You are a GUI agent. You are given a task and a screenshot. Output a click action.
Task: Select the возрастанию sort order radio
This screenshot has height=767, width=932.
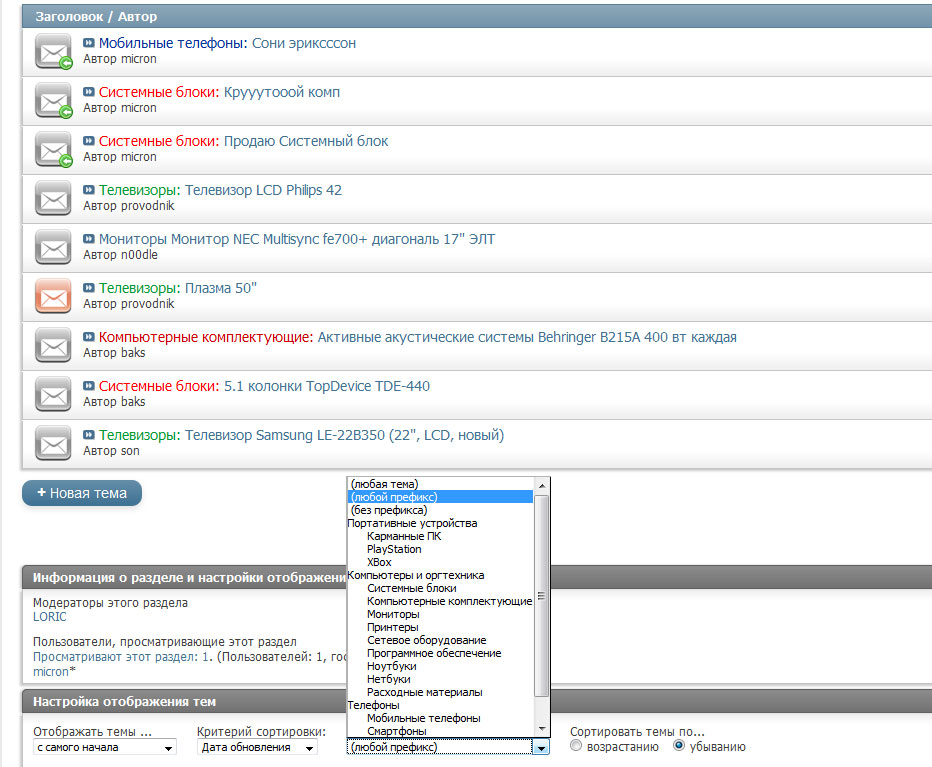click(577, 747)
